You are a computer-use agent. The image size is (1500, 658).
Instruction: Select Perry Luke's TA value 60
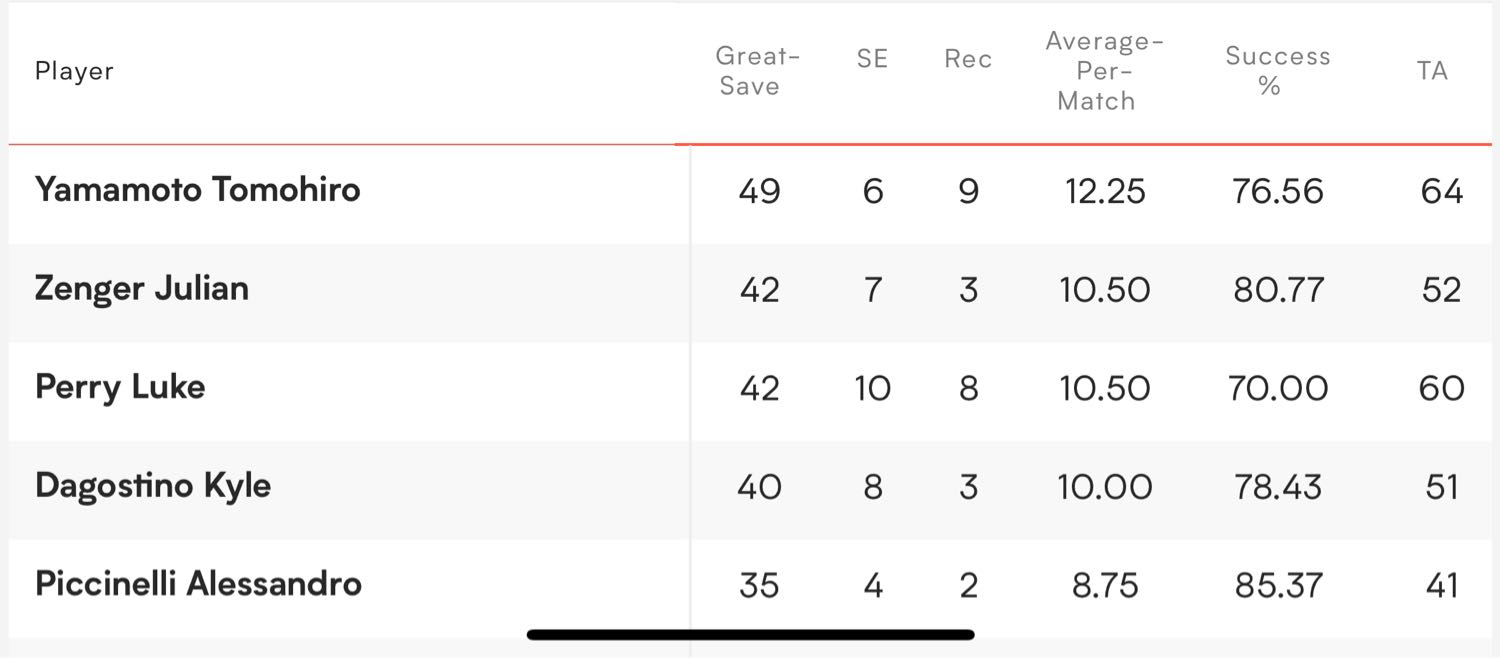coord(1441,388)
